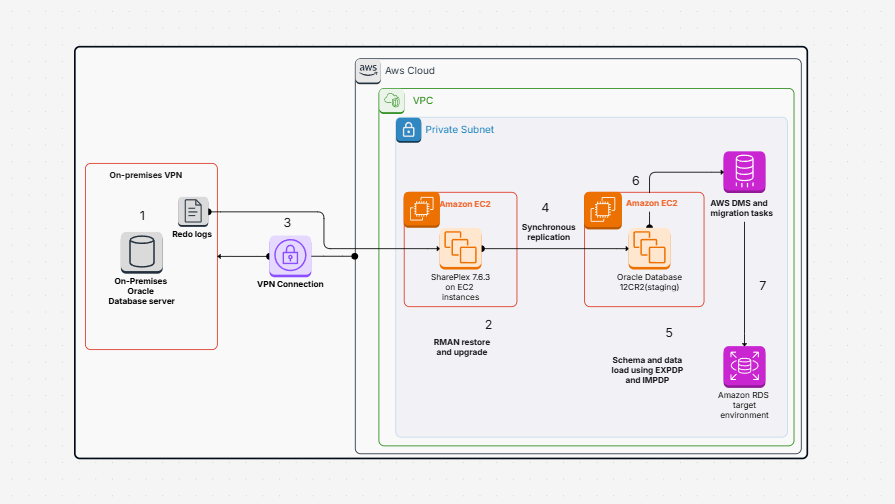This screenshot has width=895, height=504.
Task: Select 'Amazon EC2' label in SharePlex box
Action: click(x=465, y=204)
